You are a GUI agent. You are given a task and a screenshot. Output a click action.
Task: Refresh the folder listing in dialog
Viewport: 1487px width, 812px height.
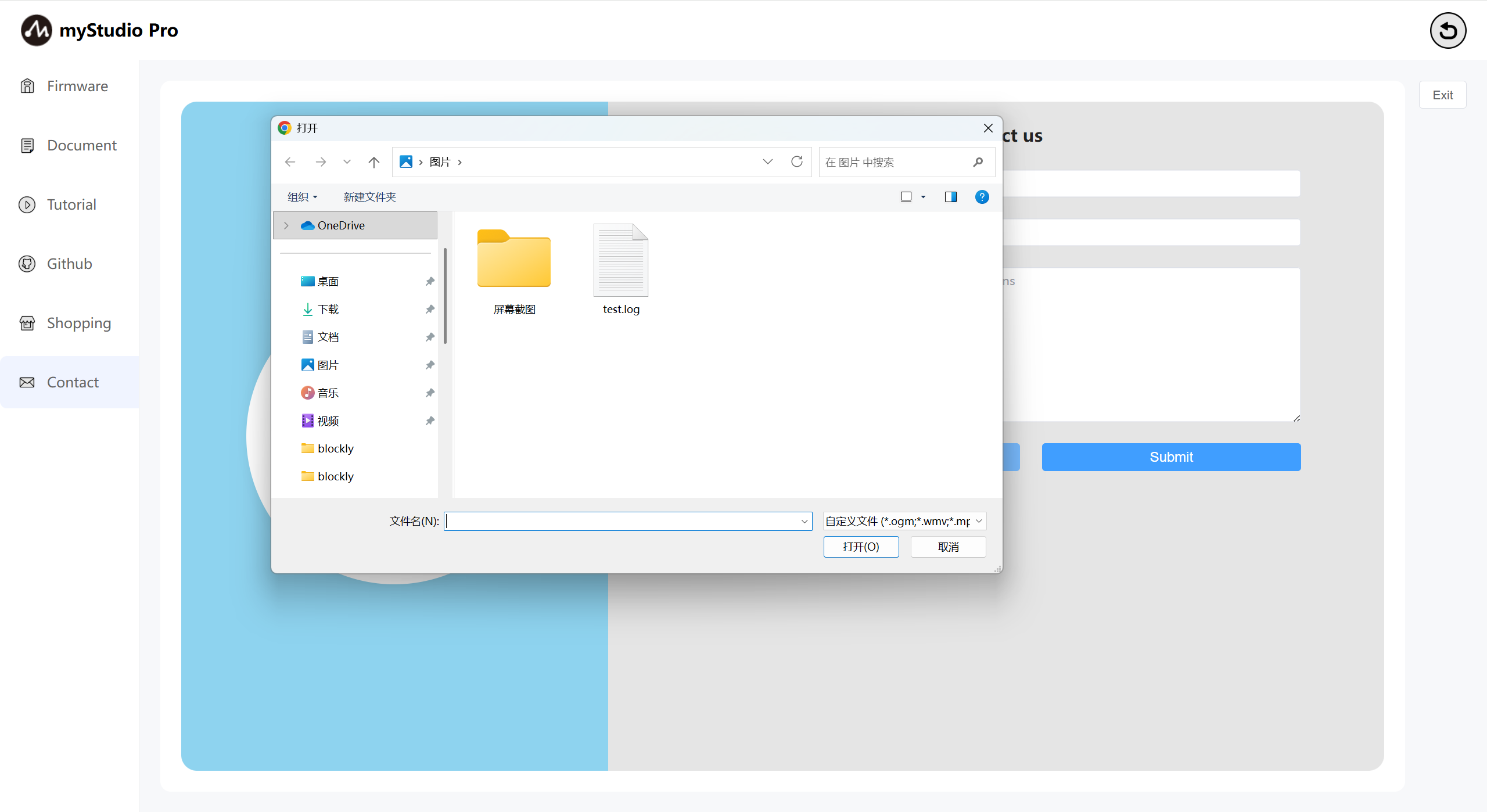796,161
